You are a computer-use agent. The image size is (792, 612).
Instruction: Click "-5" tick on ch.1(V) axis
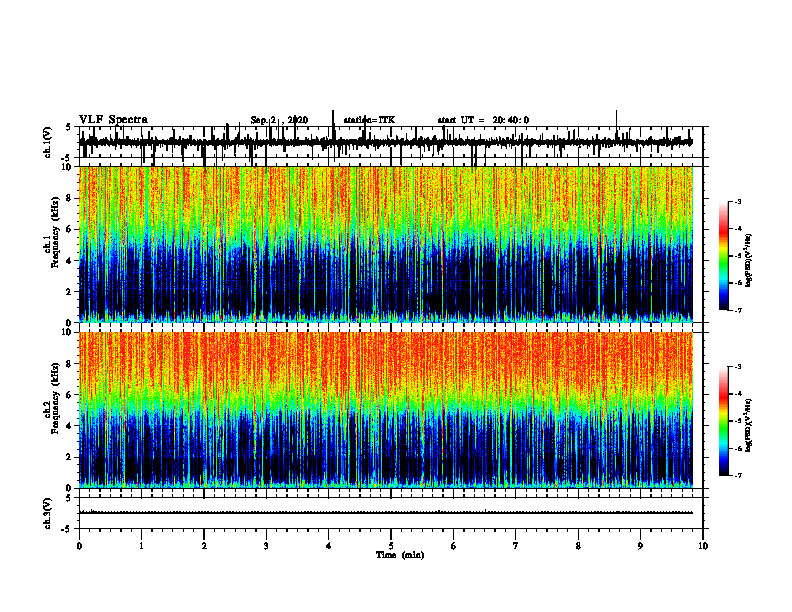tap(66, 158)
